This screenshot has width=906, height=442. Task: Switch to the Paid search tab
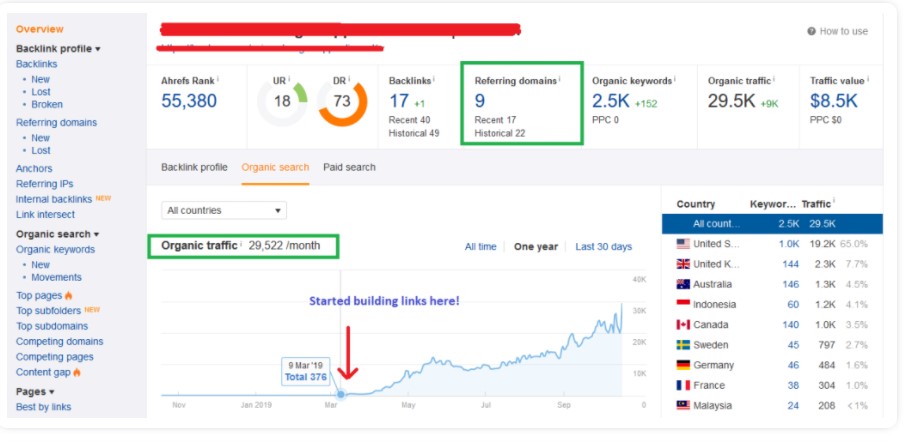pyautogui.click(x=349, y=167)
